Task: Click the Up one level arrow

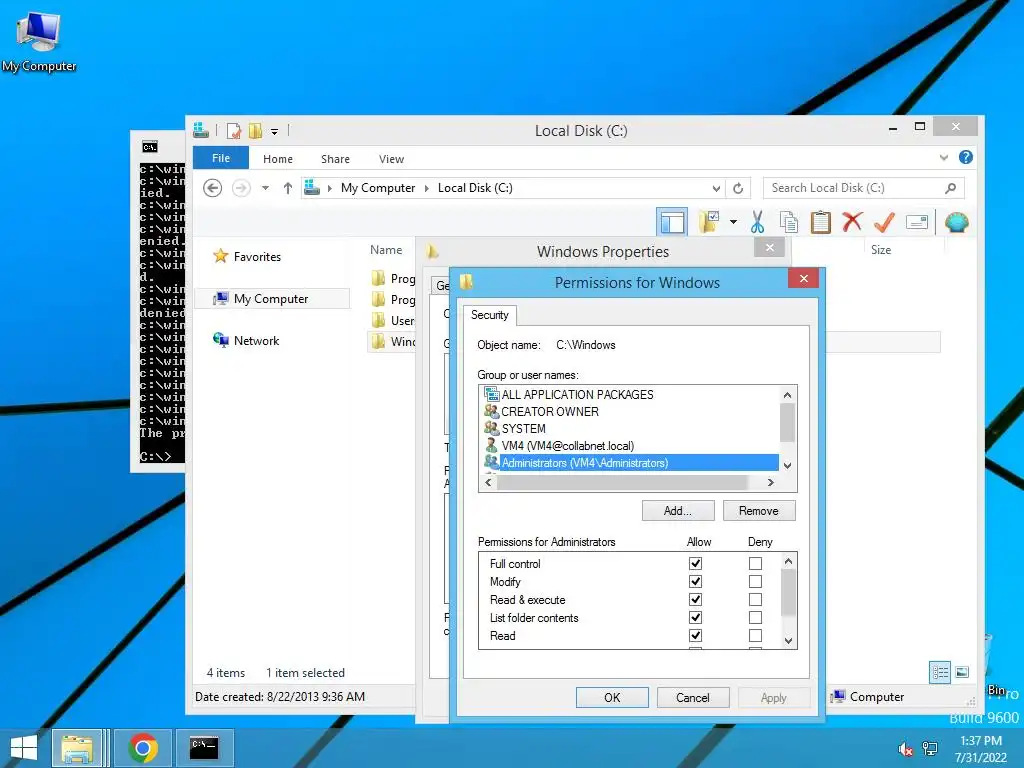Action: tap(287, 188)
